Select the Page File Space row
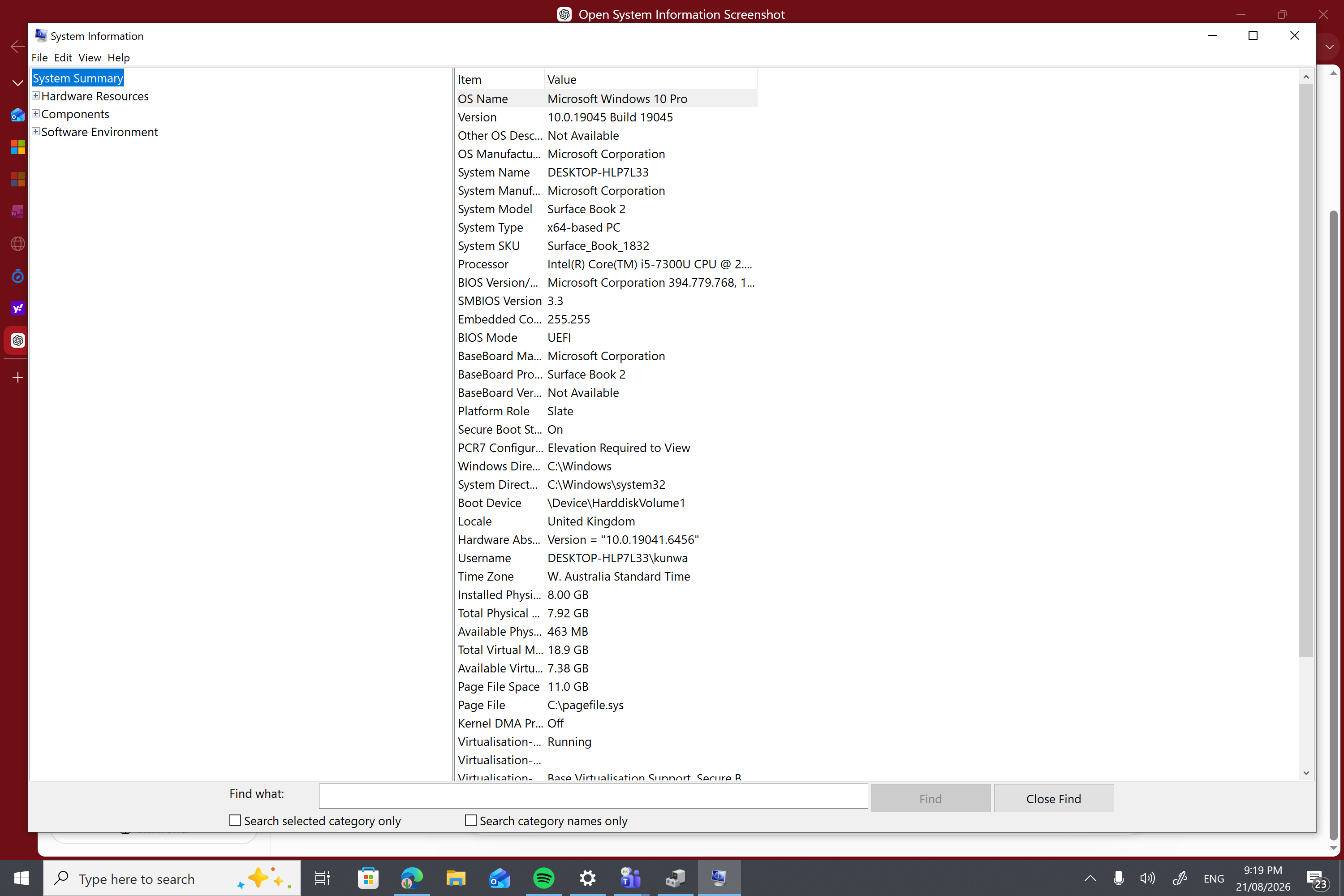This screenshot has width=1344, height=896. 607,686
